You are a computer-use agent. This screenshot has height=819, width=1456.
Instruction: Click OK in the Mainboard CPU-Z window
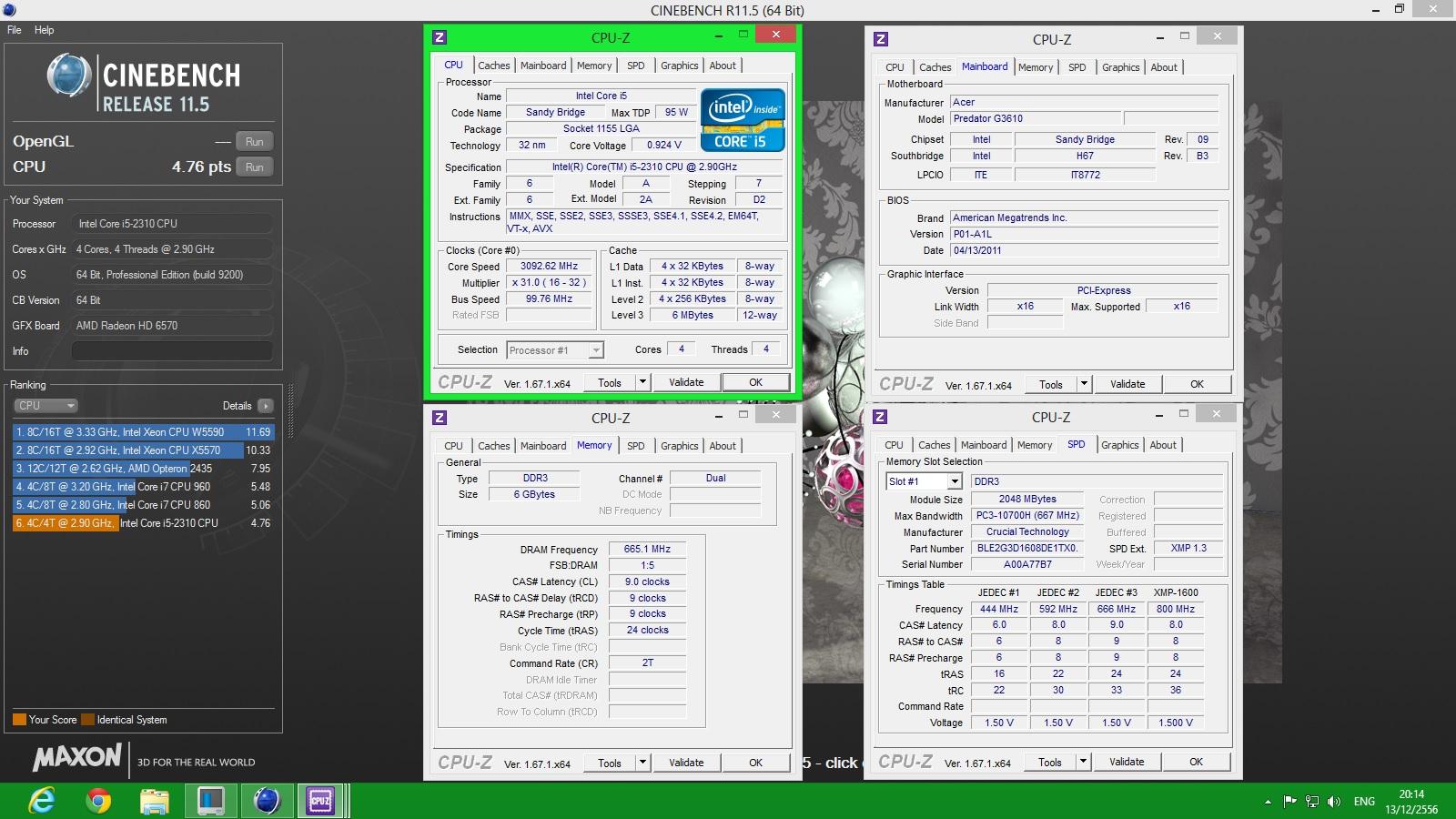point(1197,385)
